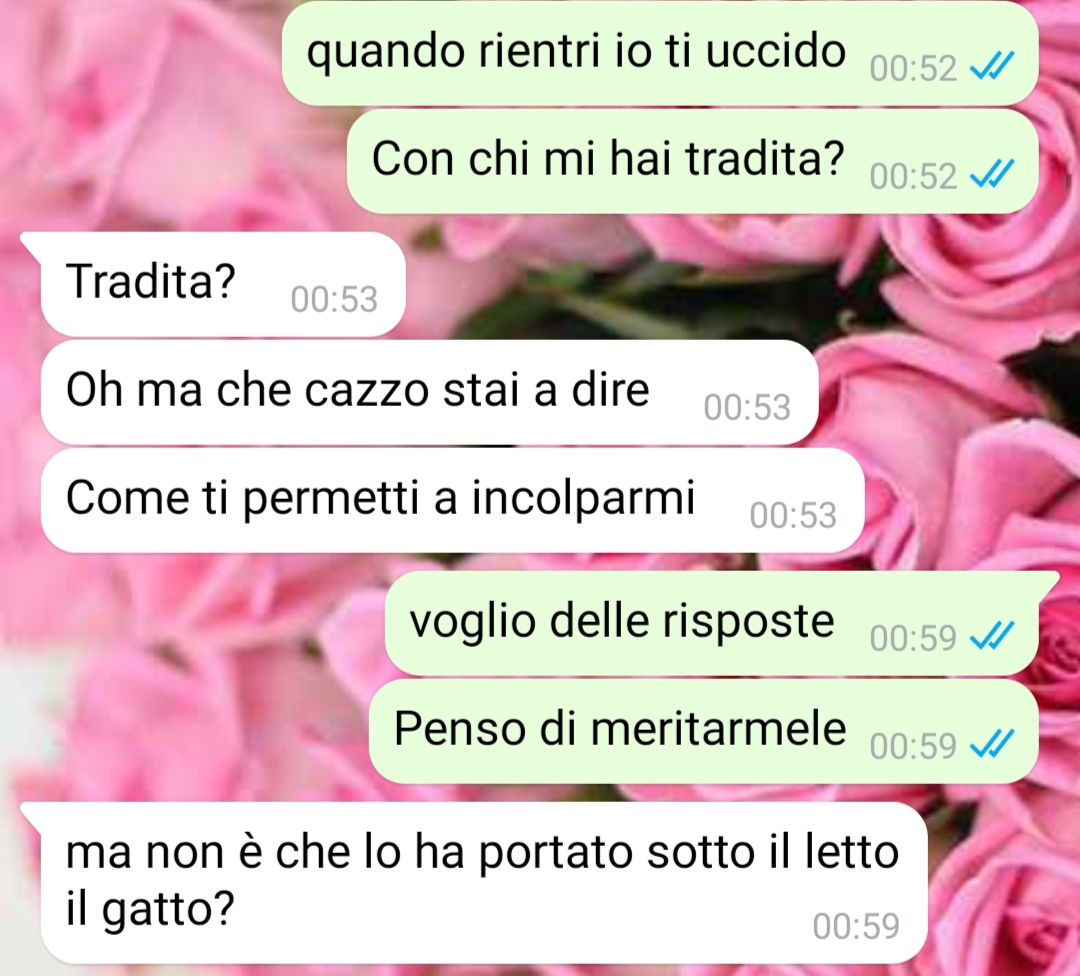Screen dimensions: 1080x976
Task: Select the 'quando rientri io ti uccido' message
Action: [660, 53]
